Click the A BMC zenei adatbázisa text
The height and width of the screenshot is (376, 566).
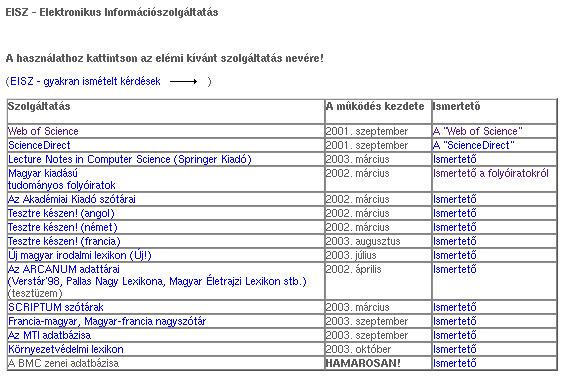[x=64, y=363]
